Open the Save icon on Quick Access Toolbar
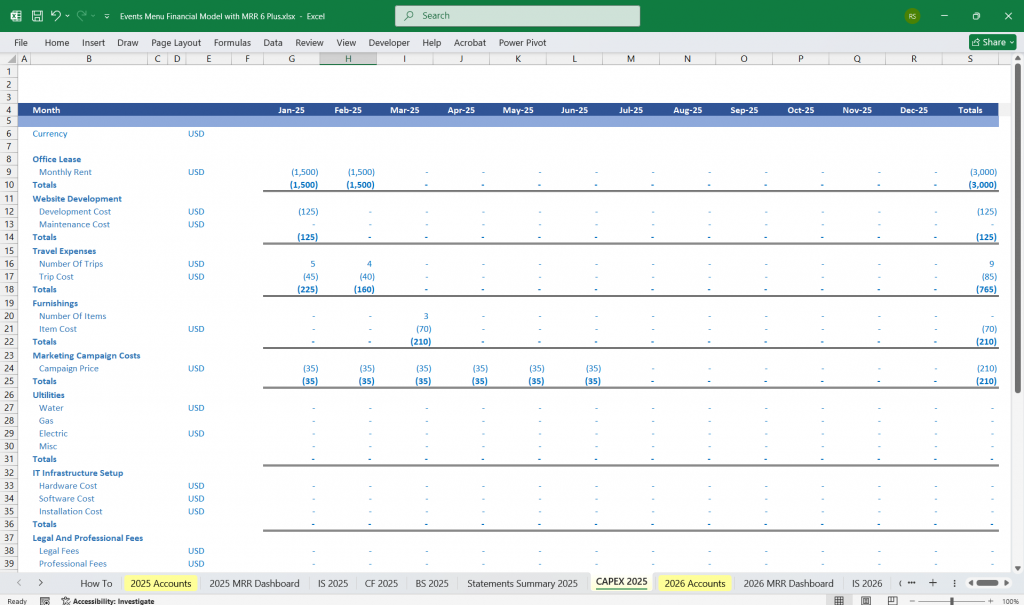The width and height of the screenshot is (1024, 605). coord(37,16)
